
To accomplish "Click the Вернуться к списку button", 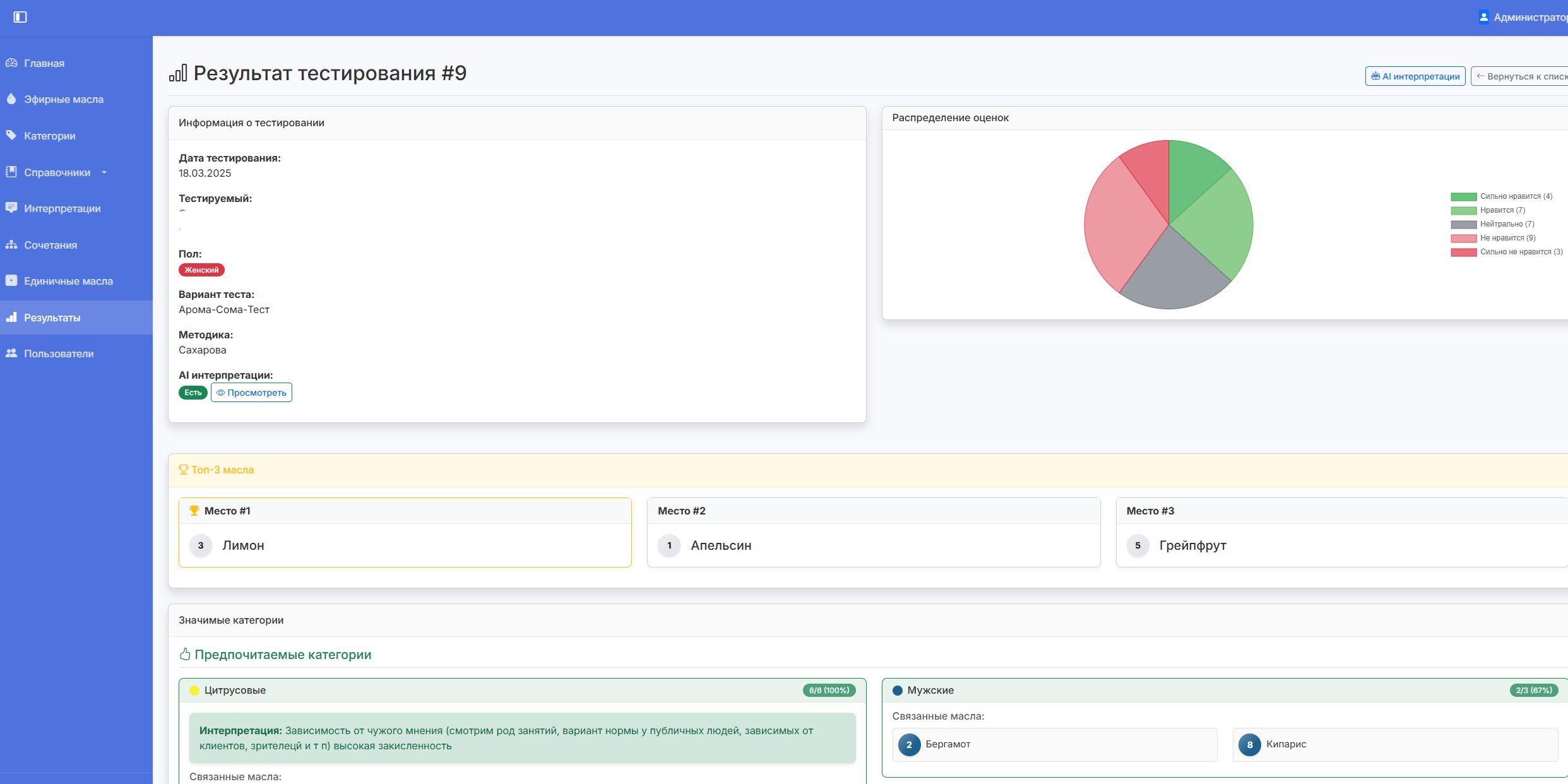I will (1521, 76).
